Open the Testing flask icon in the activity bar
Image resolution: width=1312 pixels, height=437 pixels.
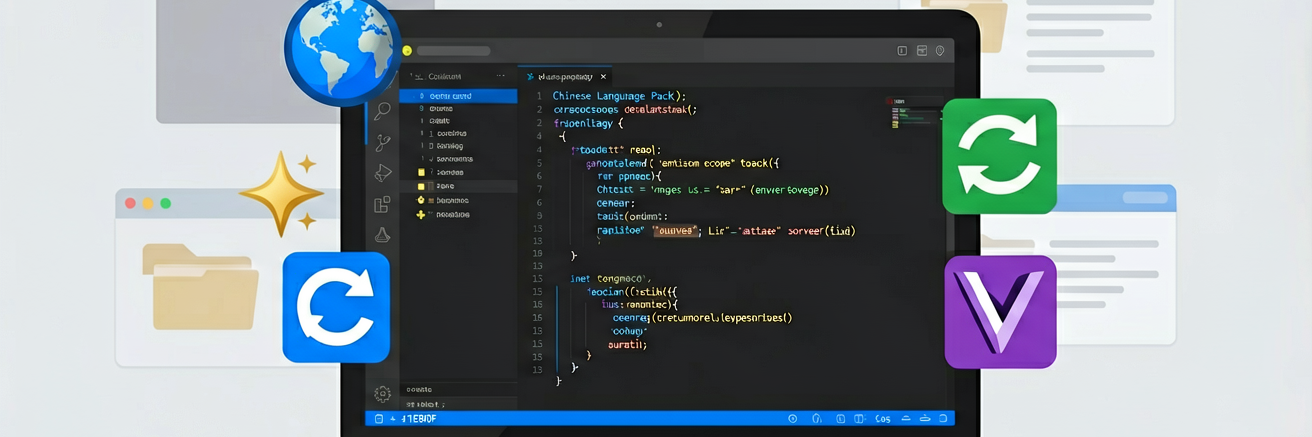click(382, 235)
